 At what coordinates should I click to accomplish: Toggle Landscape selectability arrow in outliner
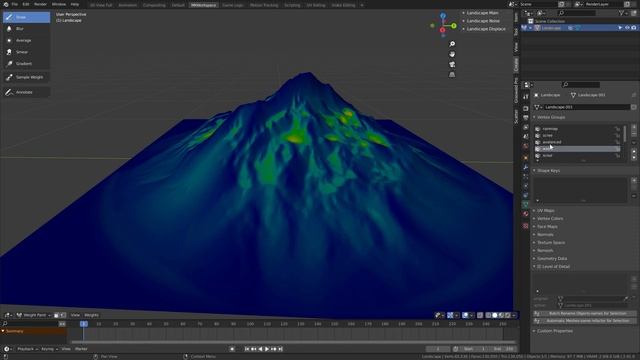[x=620, y=28]
